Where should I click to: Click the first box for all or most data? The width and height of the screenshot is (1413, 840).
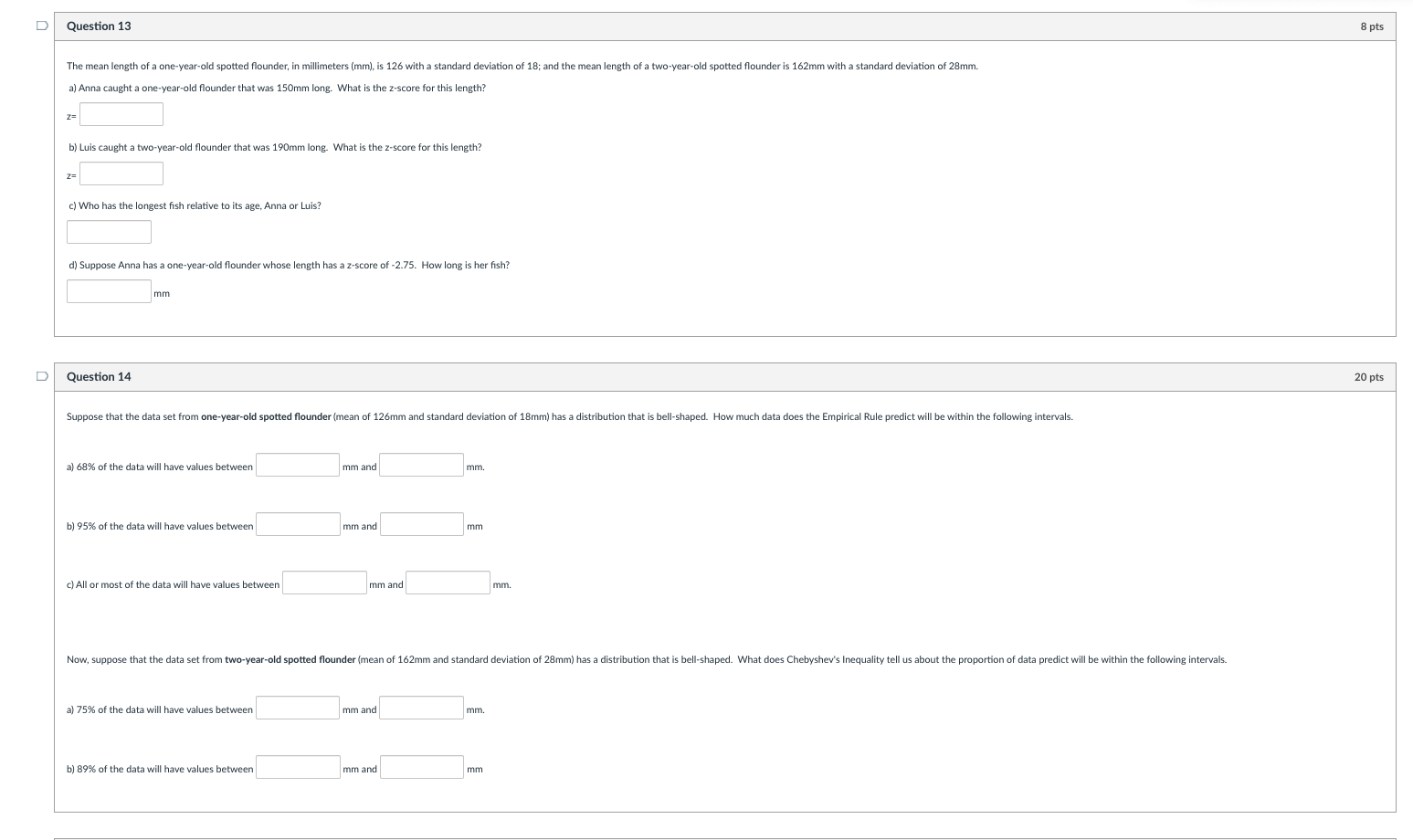pyautogui.click(x=323, y=581)
